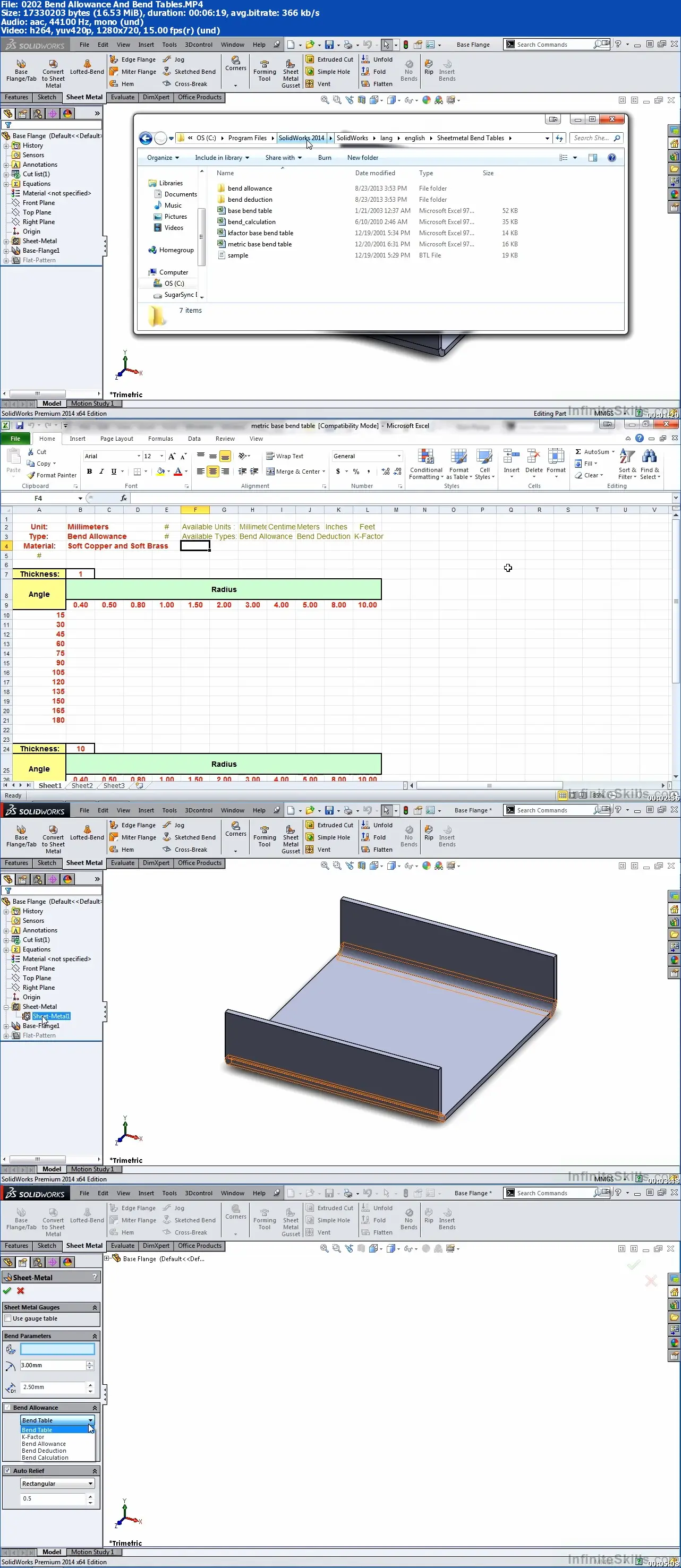Select the Sheet-Metal1 tree item

pos(51,1016)
